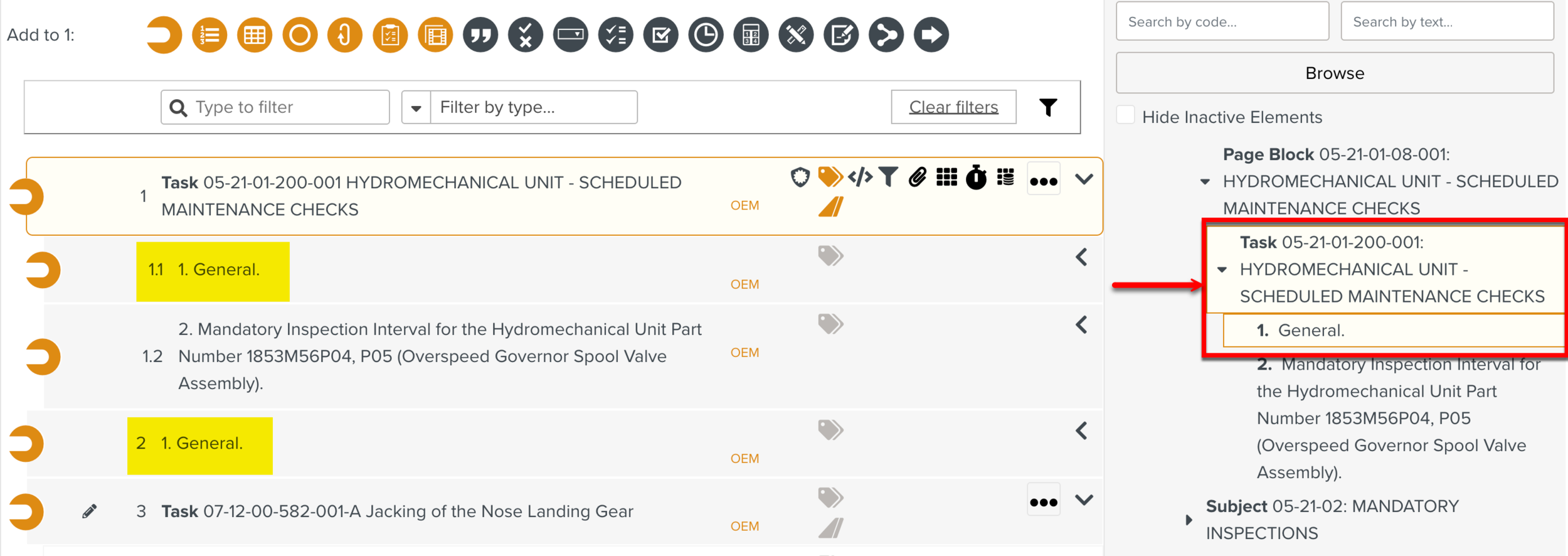Collapse the Page Block 05-21-01-08-001 tree node
This screenshot has width=1568, height=556.
coord(1205,182)
